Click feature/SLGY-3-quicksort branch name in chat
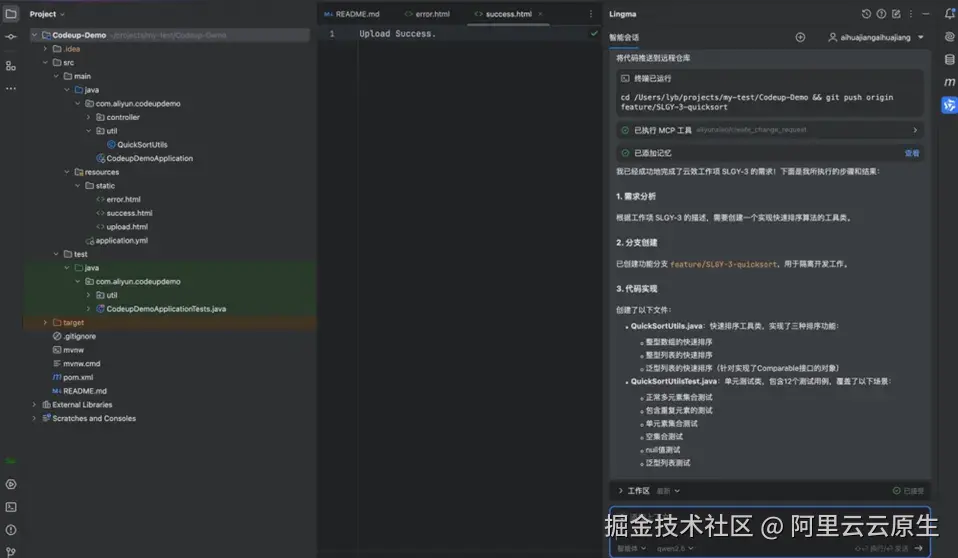The height and width of the screenshot is (558, 958). [723, 264]
